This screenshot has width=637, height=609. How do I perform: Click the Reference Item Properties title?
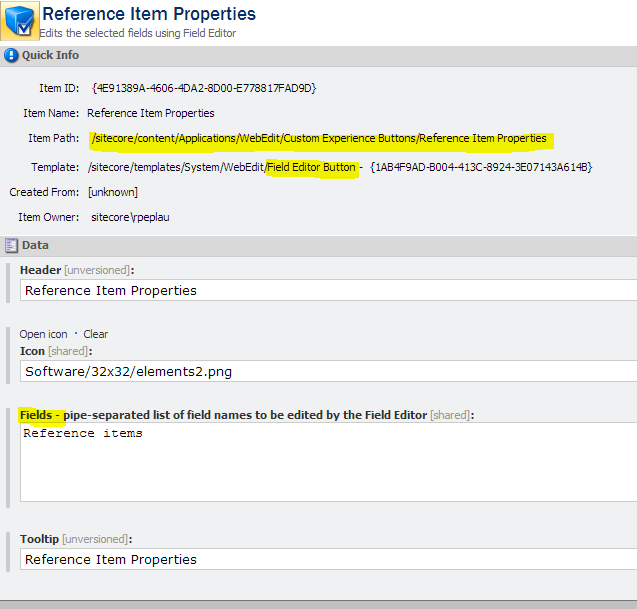(x=149, y=14)
